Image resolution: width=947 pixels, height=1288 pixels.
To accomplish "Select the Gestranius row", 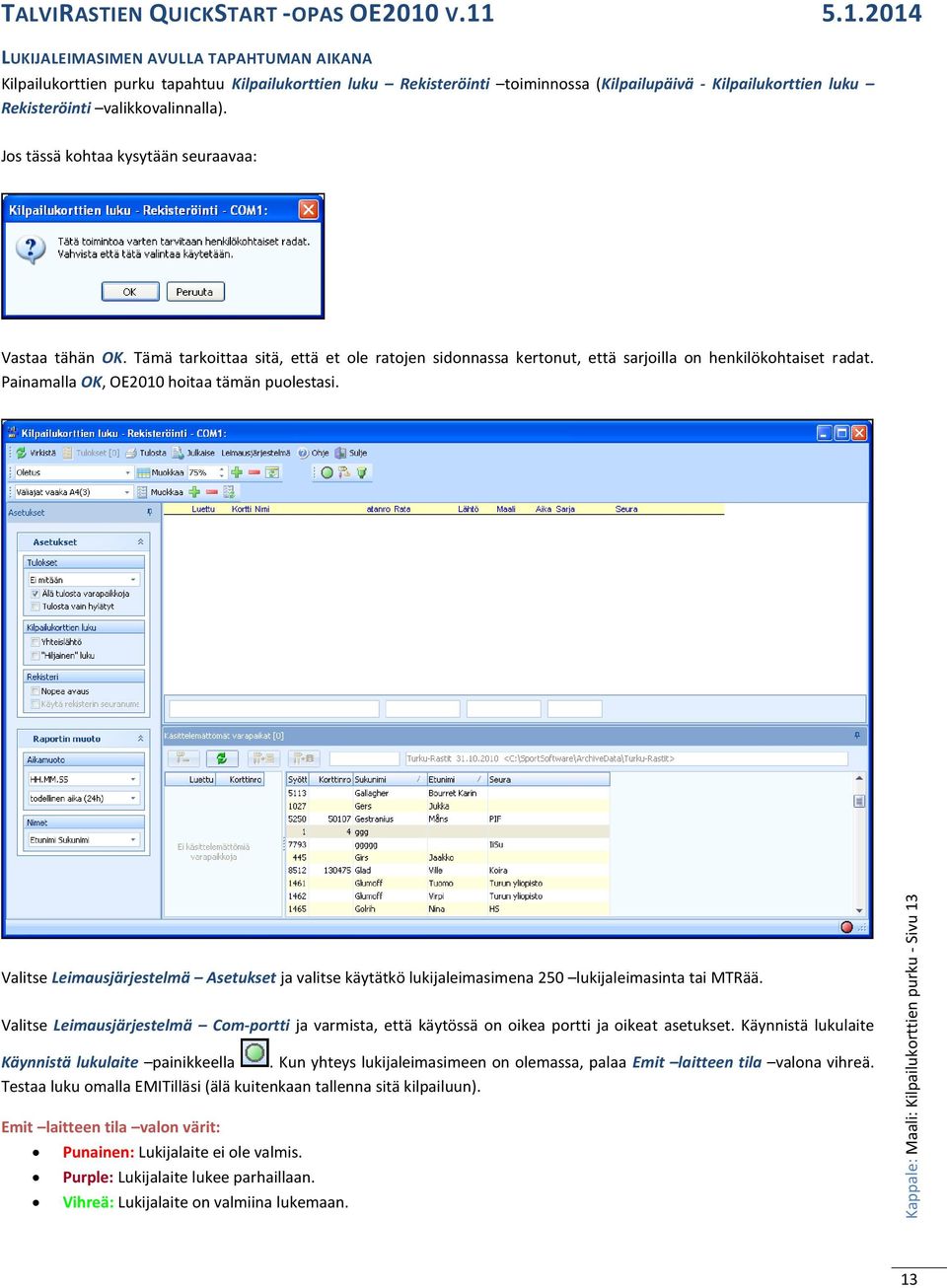I will tap(448, 819).
